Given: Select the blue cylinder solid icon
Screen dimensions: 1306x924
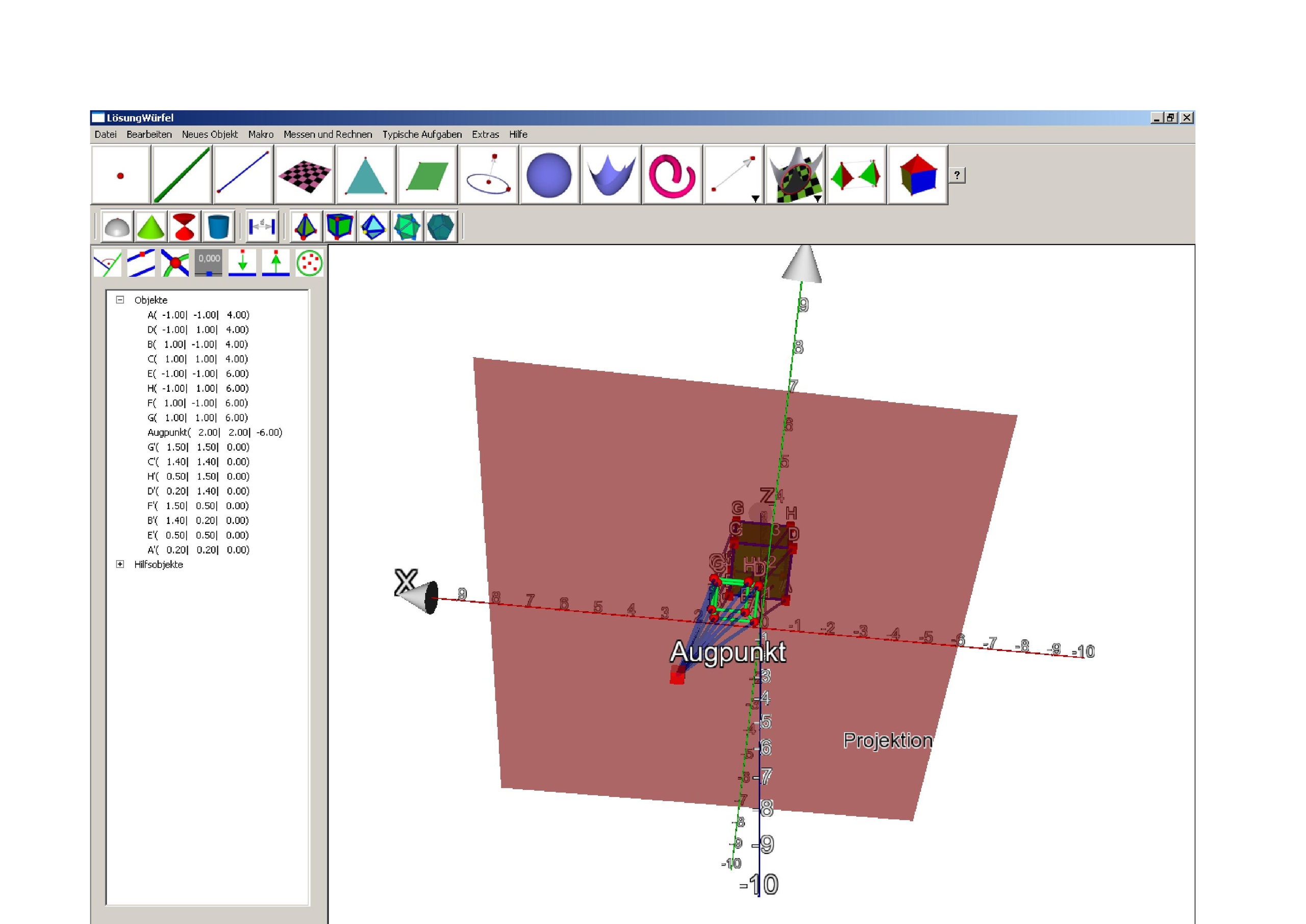Looking at the screenshot, I should pyautogui.click(x=218, y=227).
